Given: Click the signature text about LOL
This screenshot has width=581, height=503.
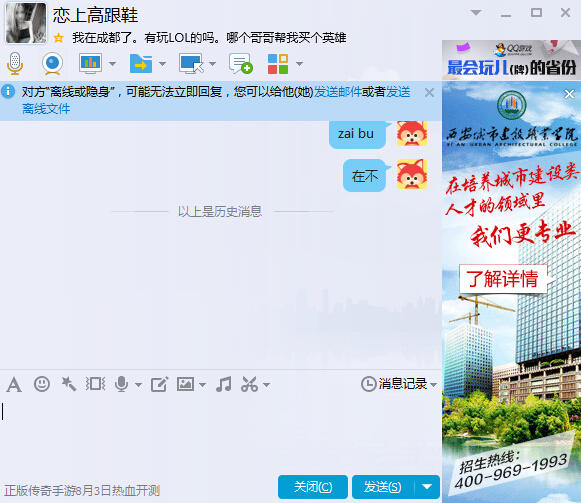Looking at the screenshot, I should click(209, 38).
